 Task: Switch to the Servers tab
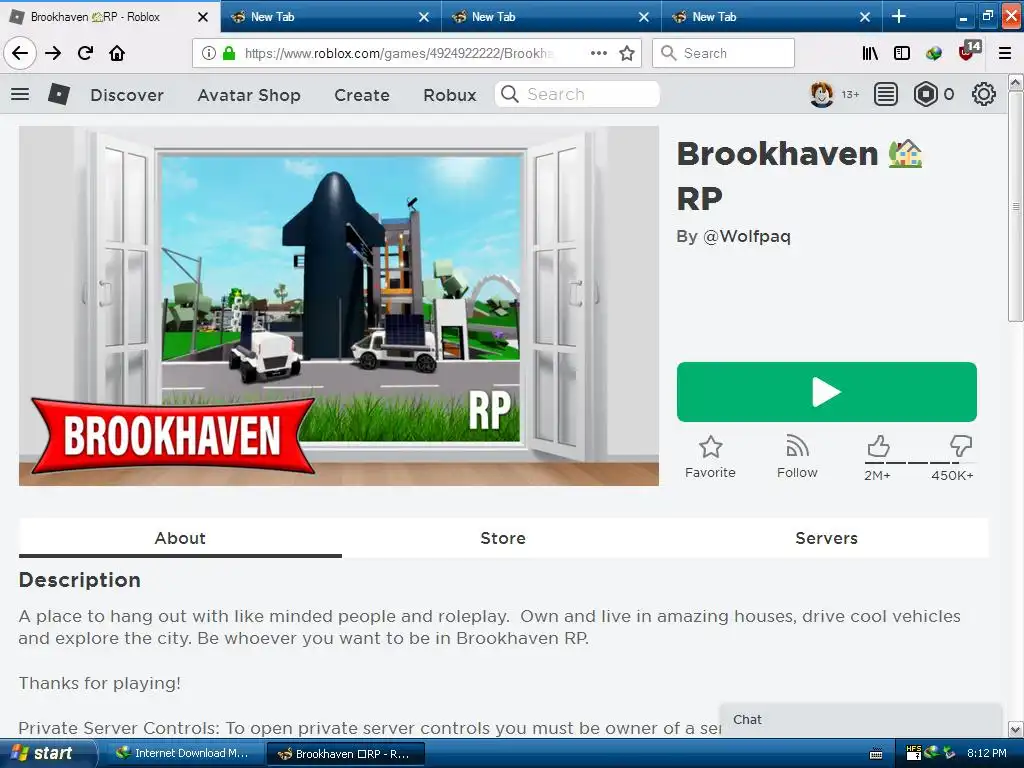click(x=826, y=538)
